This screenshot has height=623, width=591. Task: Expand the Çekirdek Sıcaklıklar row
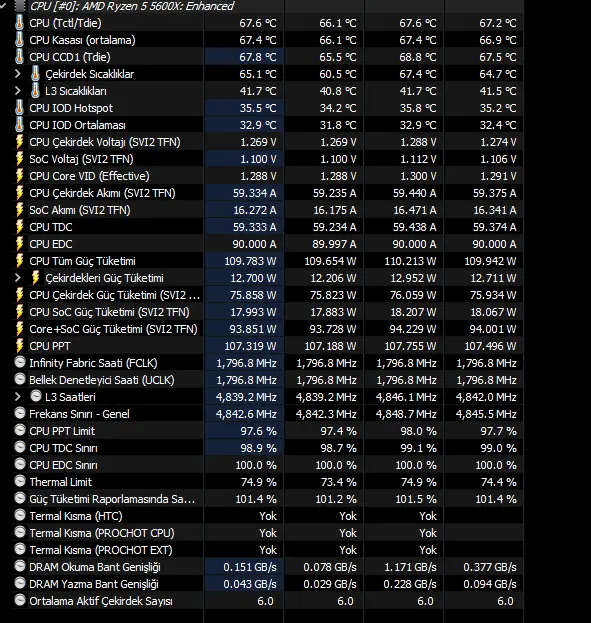tap(17, 74)
